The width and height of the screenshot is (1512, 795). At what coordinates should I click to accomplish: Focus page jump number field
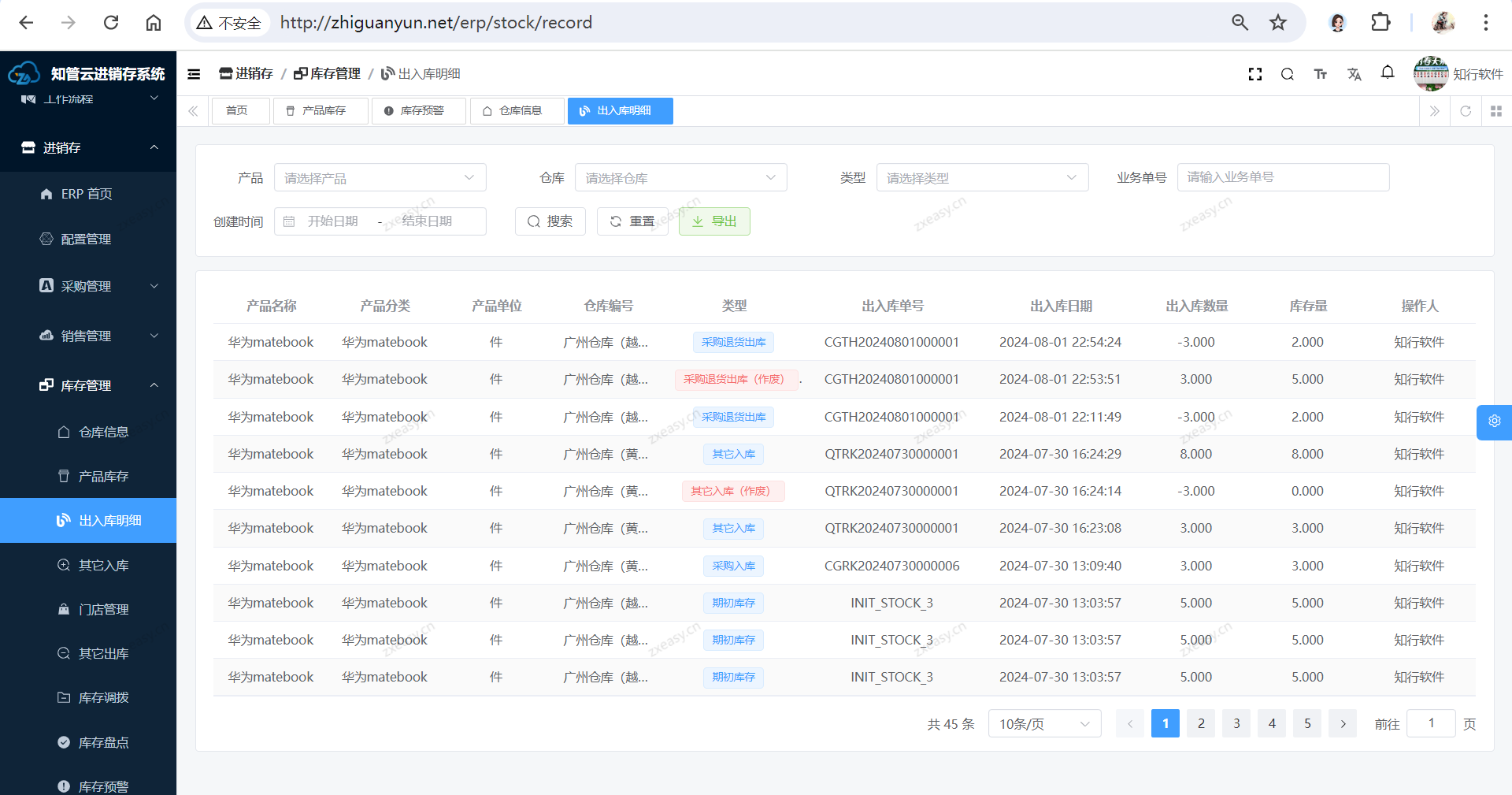[1431, 723]
